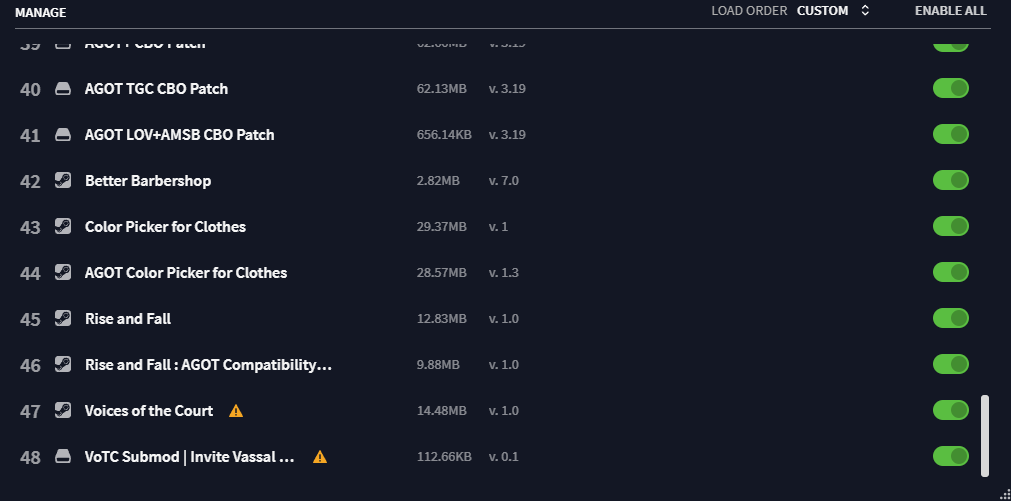1011x501 pixels.
Task: Click the local drive icon for VoTC Submod
Action: [63, 457]
